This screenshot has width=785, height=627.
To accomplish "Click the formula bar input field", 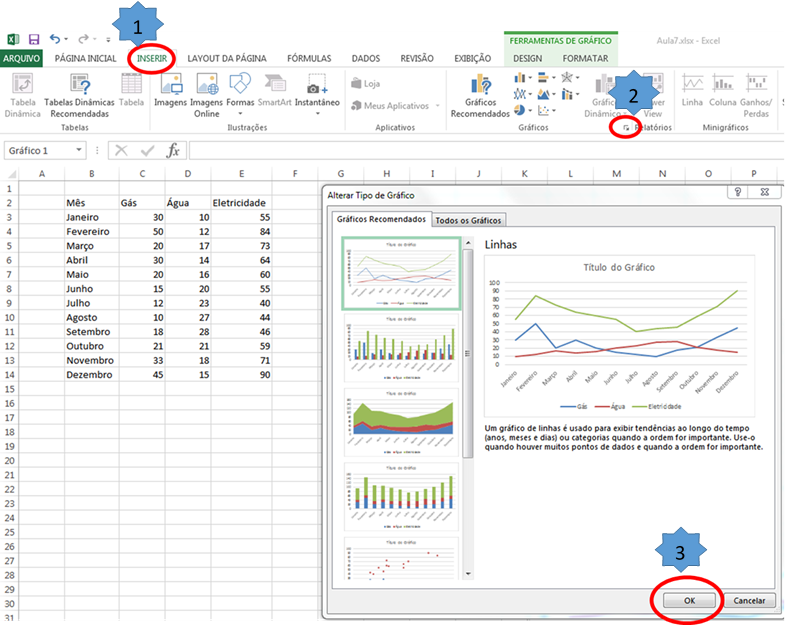I will point(486,150).
